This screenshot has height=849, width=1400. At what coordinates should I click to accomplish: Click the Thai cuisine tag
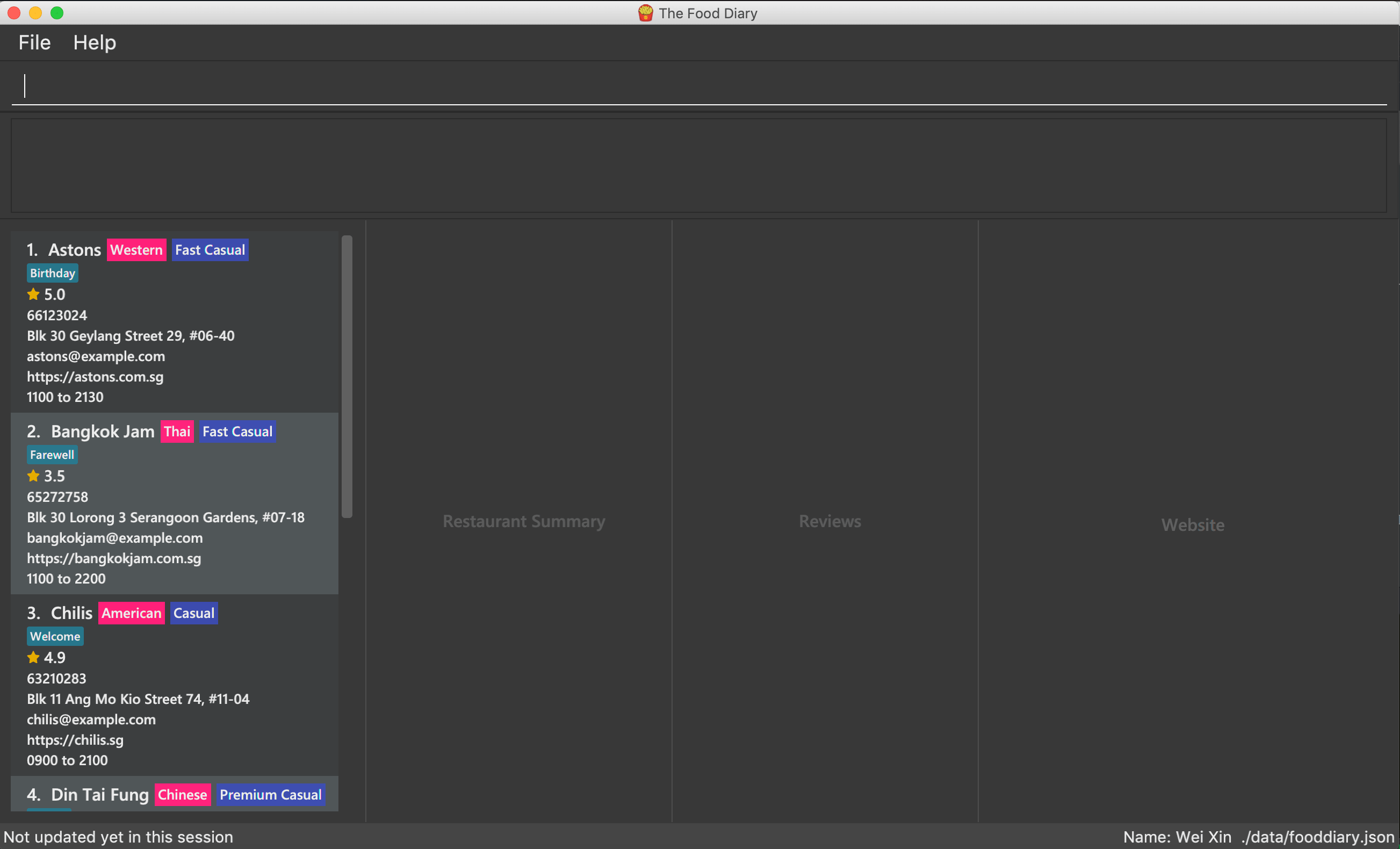pos(177,431)
